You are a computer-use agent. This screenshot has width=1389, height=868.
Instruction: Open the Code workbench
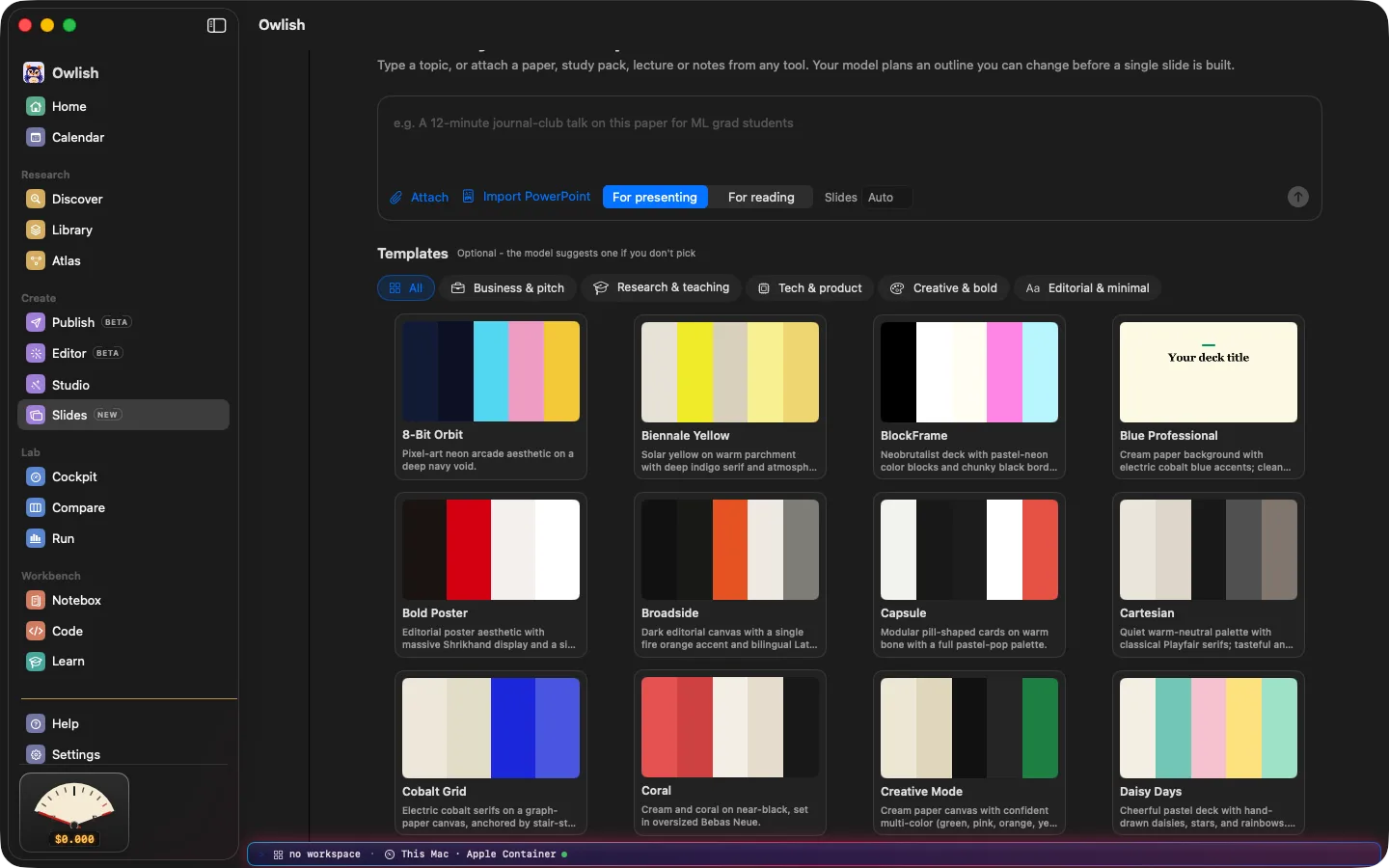pyautogui.click(x=123, y=631)
